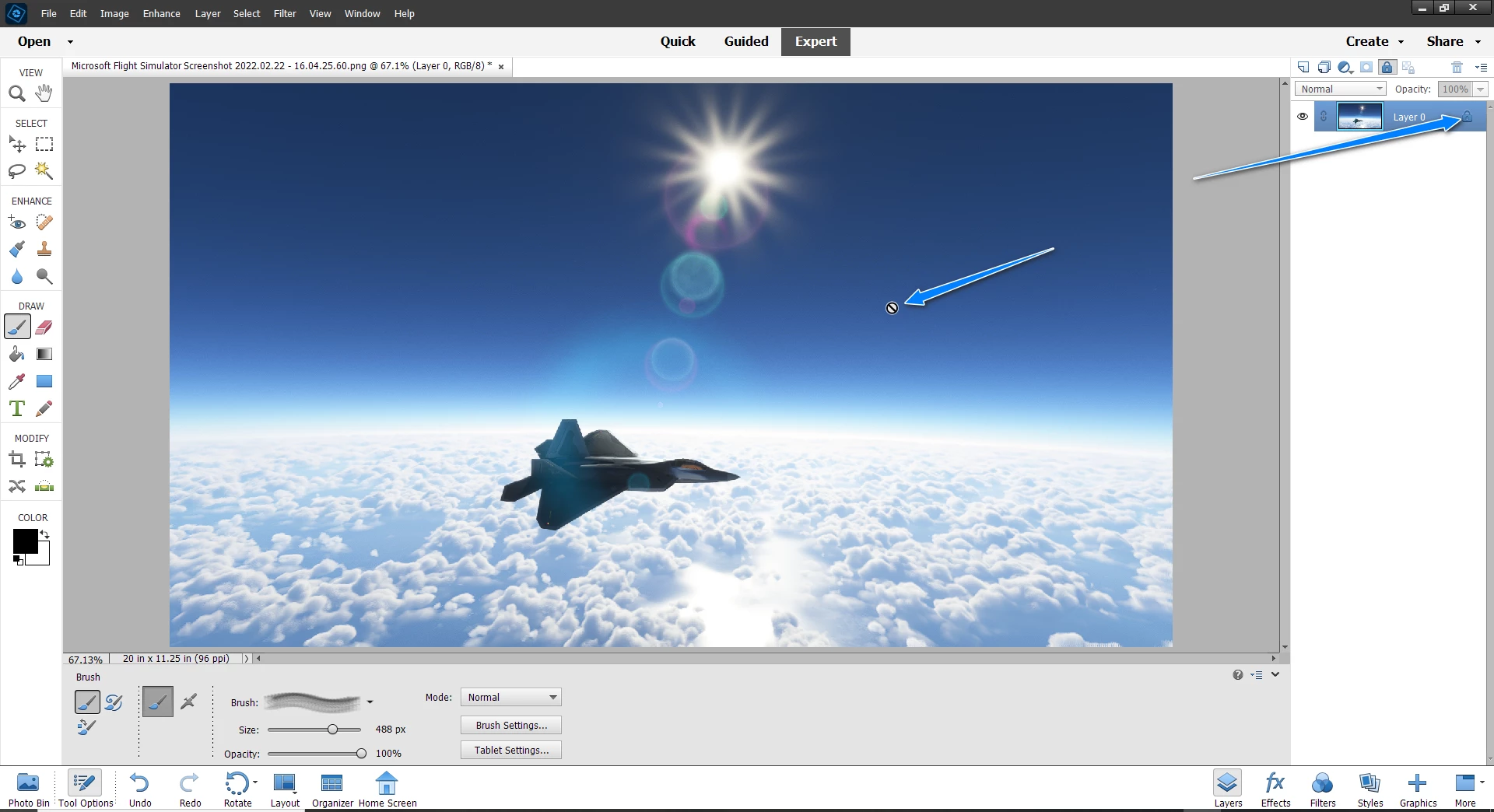Switch to Guided mode
1494x812 pixels.
click(x=746, y=42)
